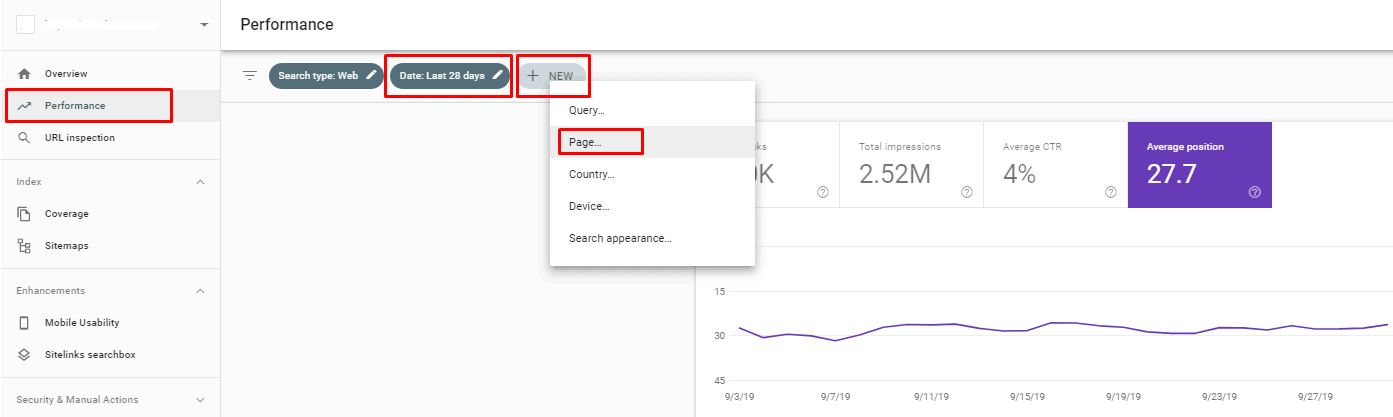This screenshot has width=1393, height=417.
Task: Edit Date filter pencil icon
Action: pos(497,75)
